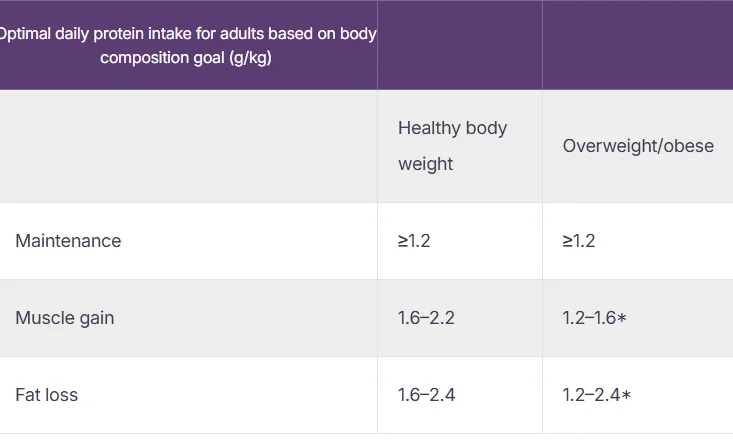Click the asterisk after "1.2–2.4"
This screenshot has width=733, height=441.
coord(626,396)
